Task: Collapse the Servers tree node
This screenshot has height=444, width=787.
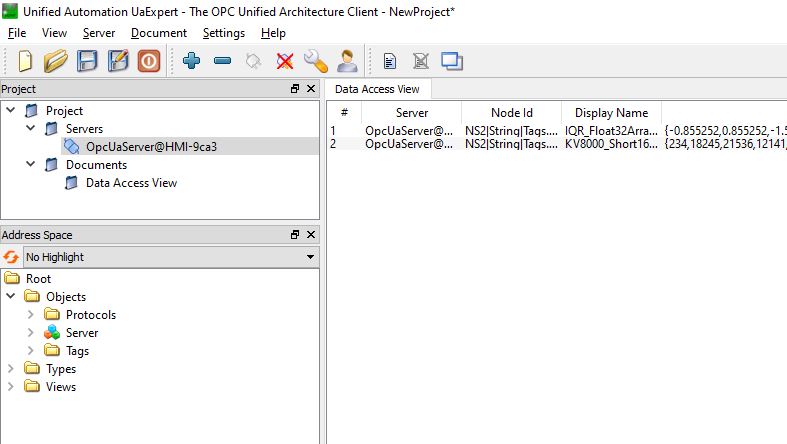Action: (x=31, y=128)
